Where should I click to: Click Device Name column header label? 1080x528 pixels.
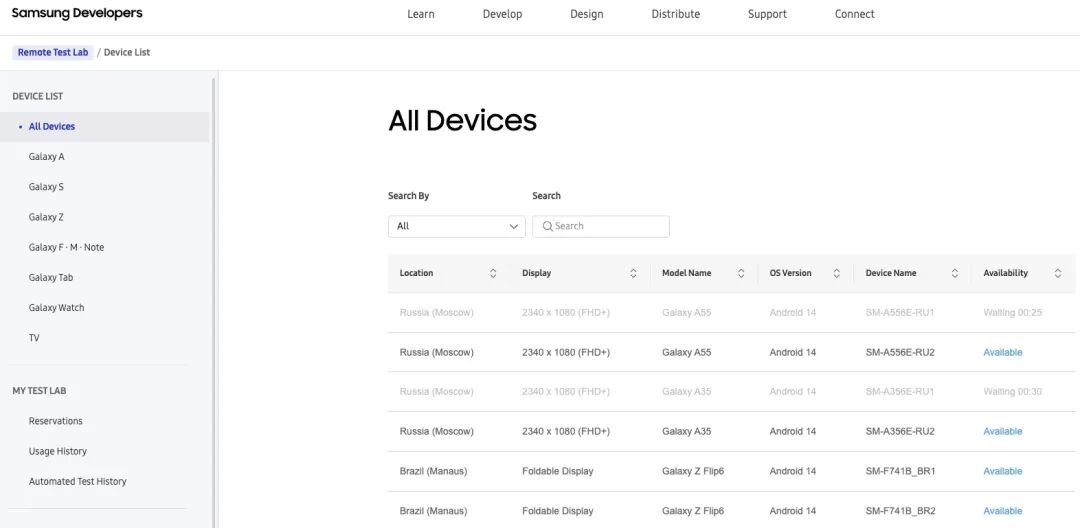[x=891, y=273]
